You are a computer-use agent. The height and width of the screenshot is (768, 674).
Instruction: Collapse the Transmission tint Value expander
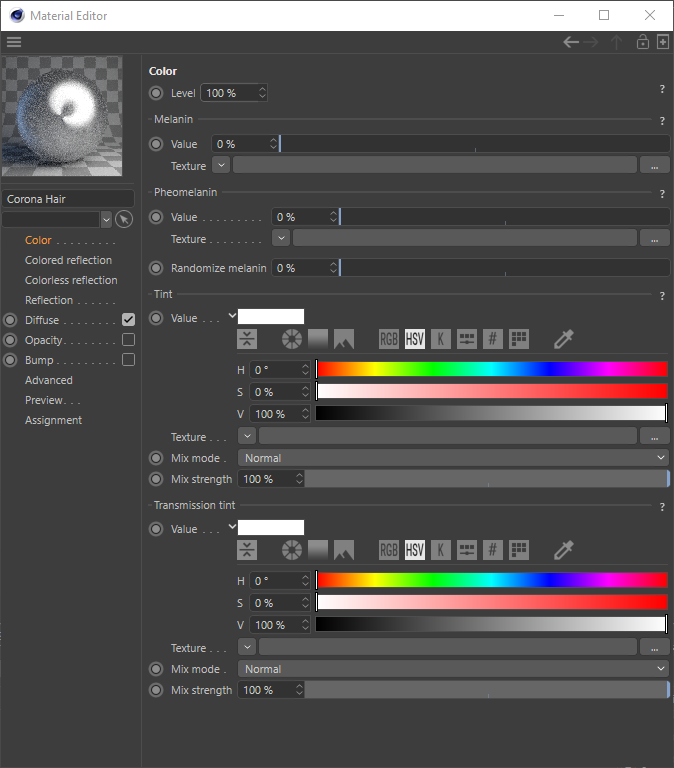tap(233, 527)
